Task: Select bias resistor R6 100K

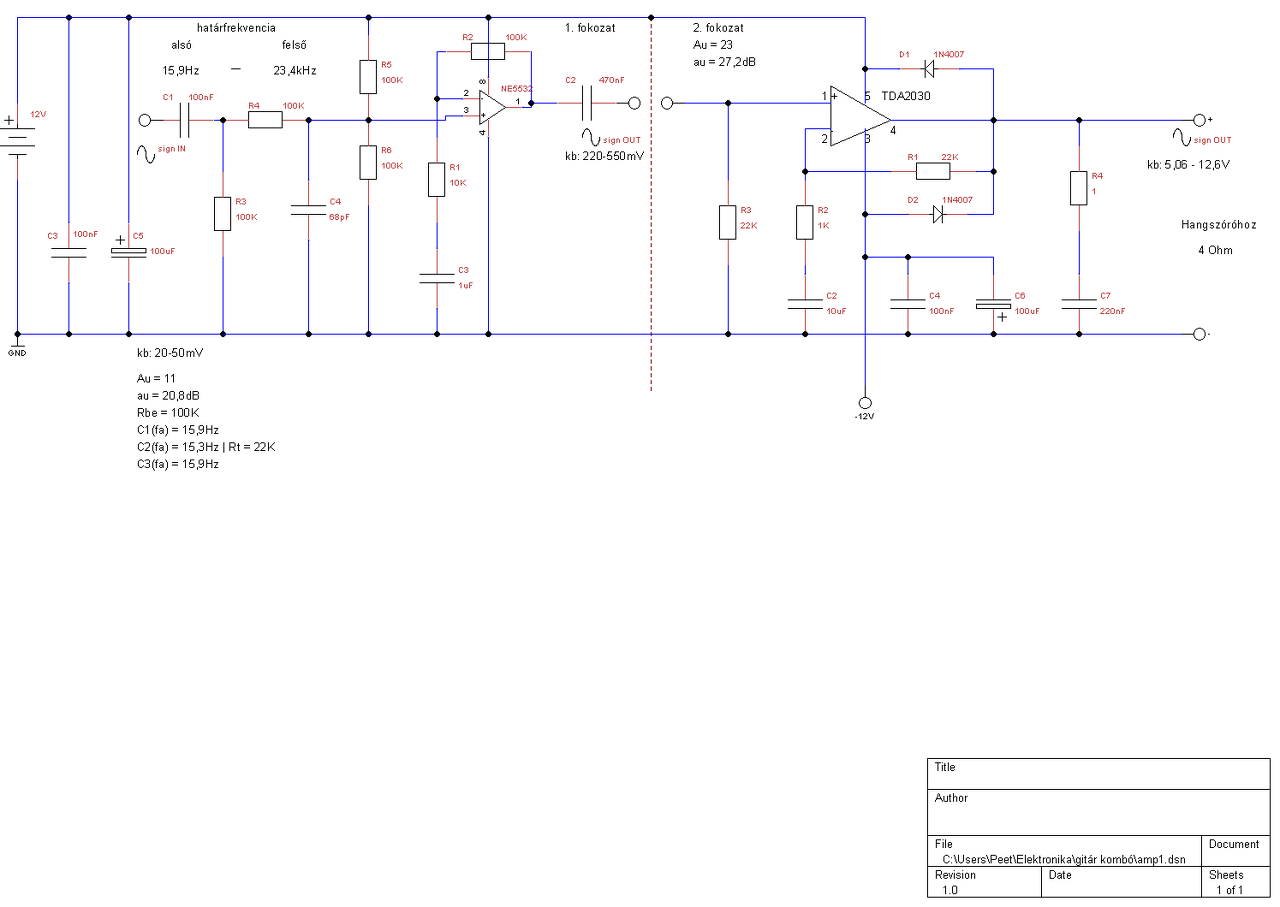Action: click(x=369, y=163)
